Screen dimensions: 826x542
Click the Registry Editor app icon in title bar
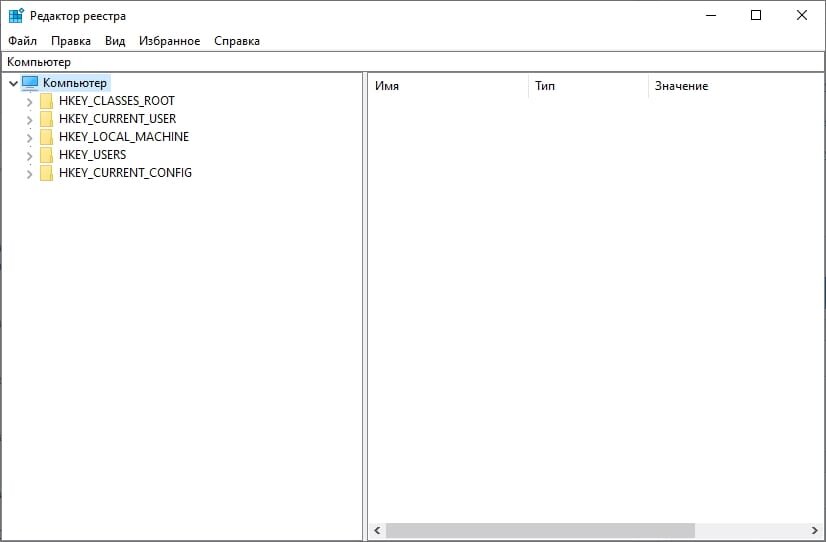(x=16, y=15)
